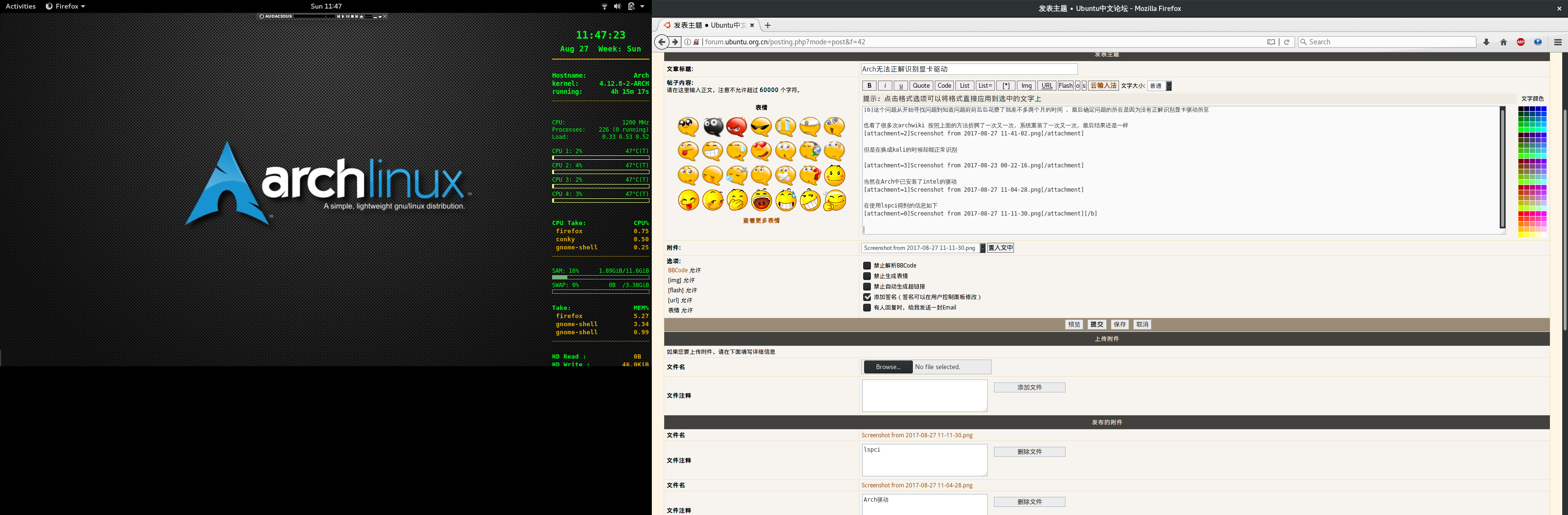Insert the black bomb-face emoticon

tap(713, 126)
